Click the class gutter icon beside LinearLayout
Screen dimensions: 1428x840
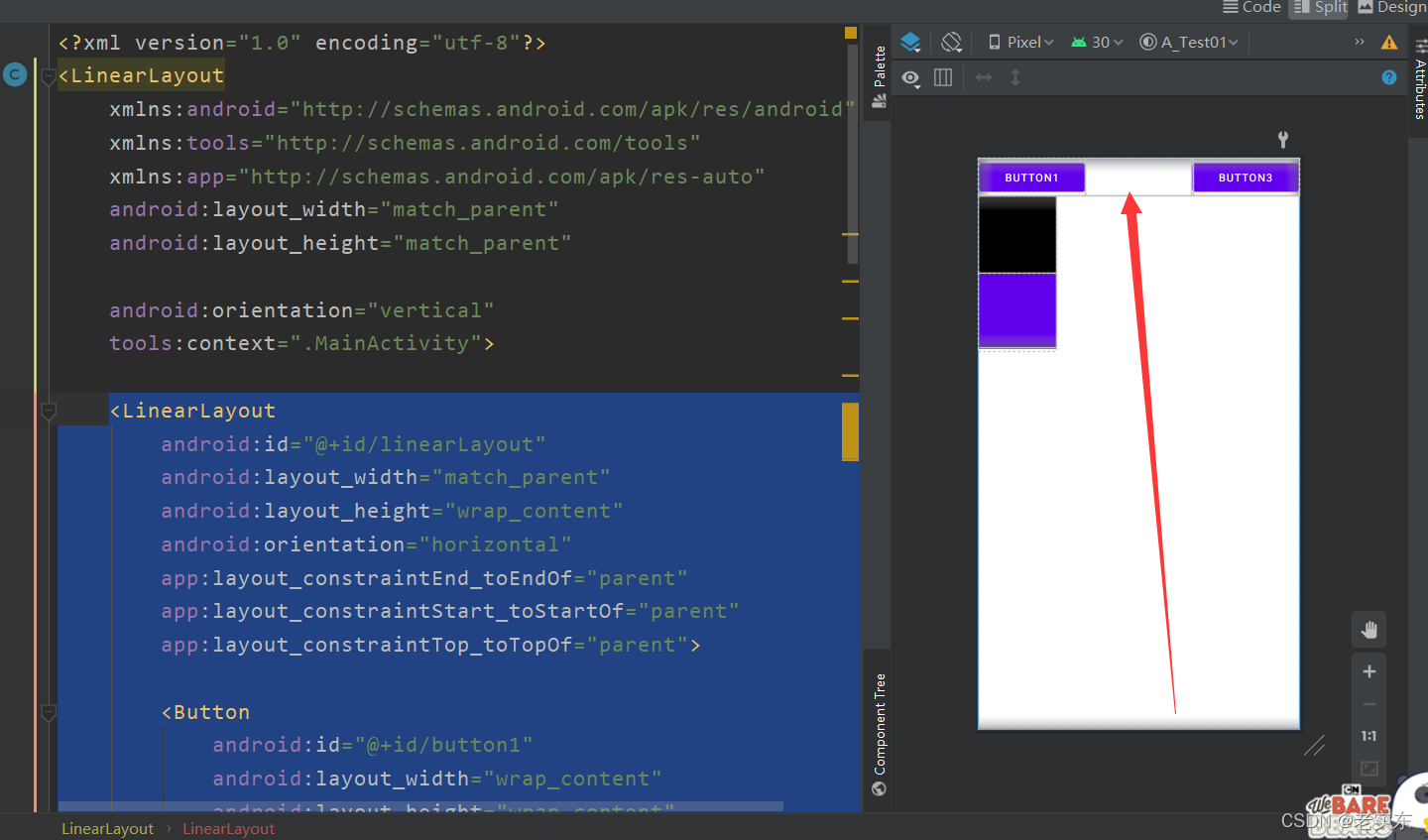pyautogui.click(x=15, y=74)
